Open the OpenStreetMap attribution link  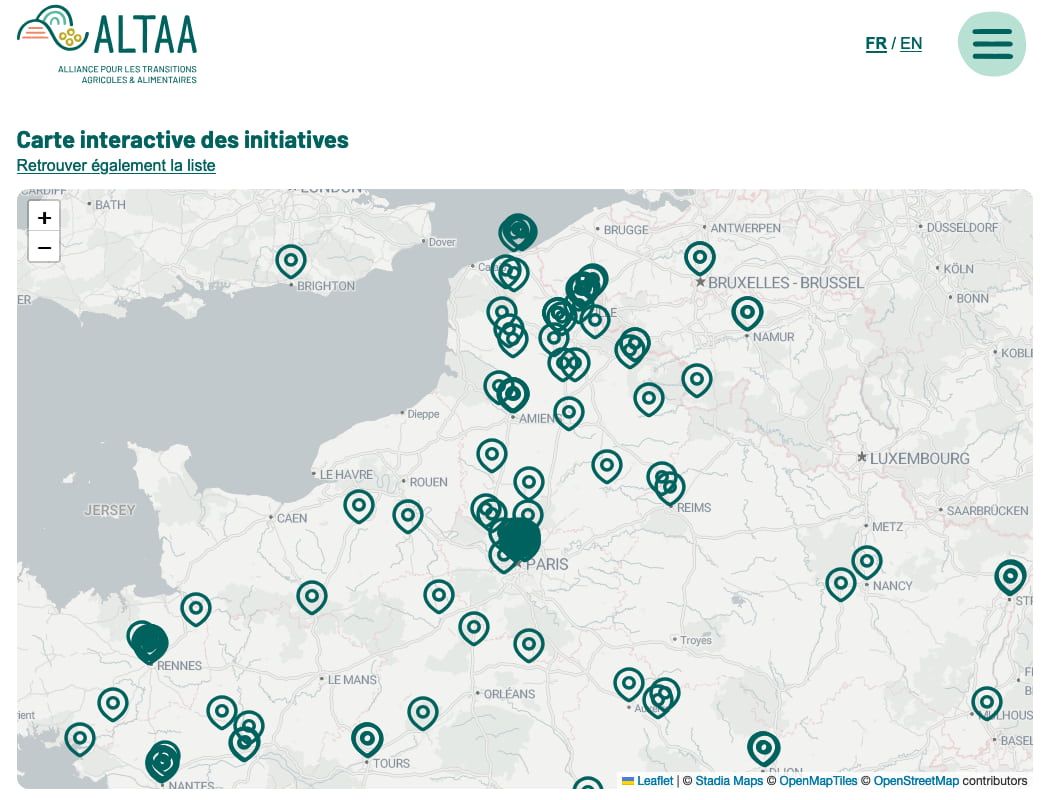pyautogui.click(x=916, y=781)
